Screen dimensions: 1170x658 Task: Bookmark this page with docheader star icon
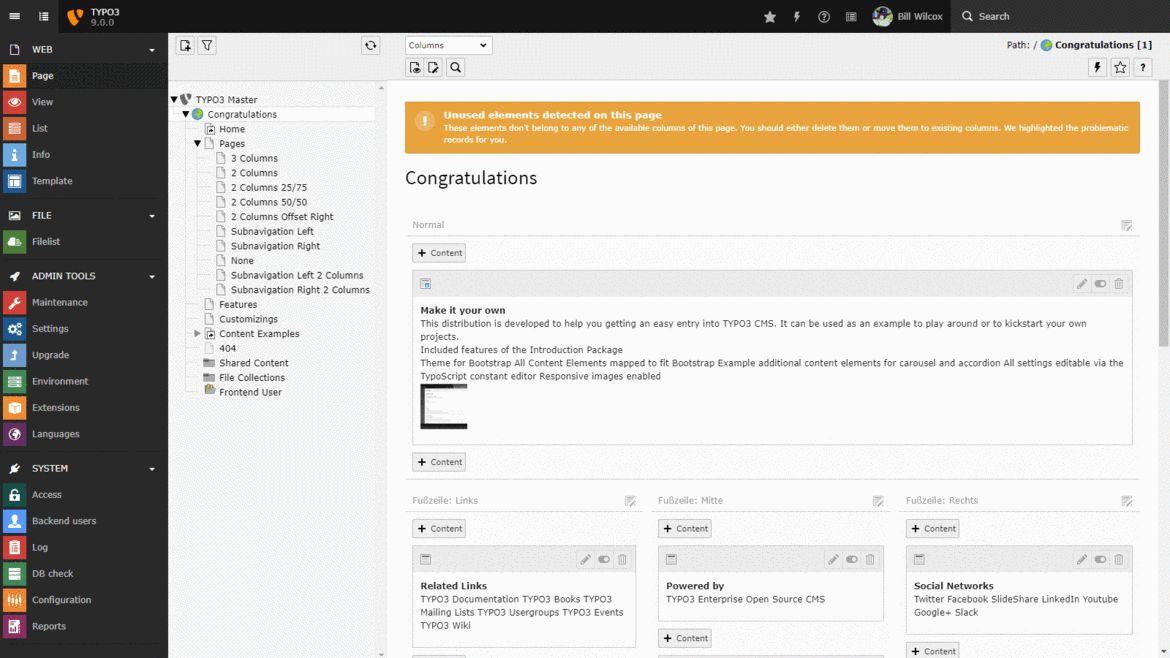click(x=1120, y=68)
